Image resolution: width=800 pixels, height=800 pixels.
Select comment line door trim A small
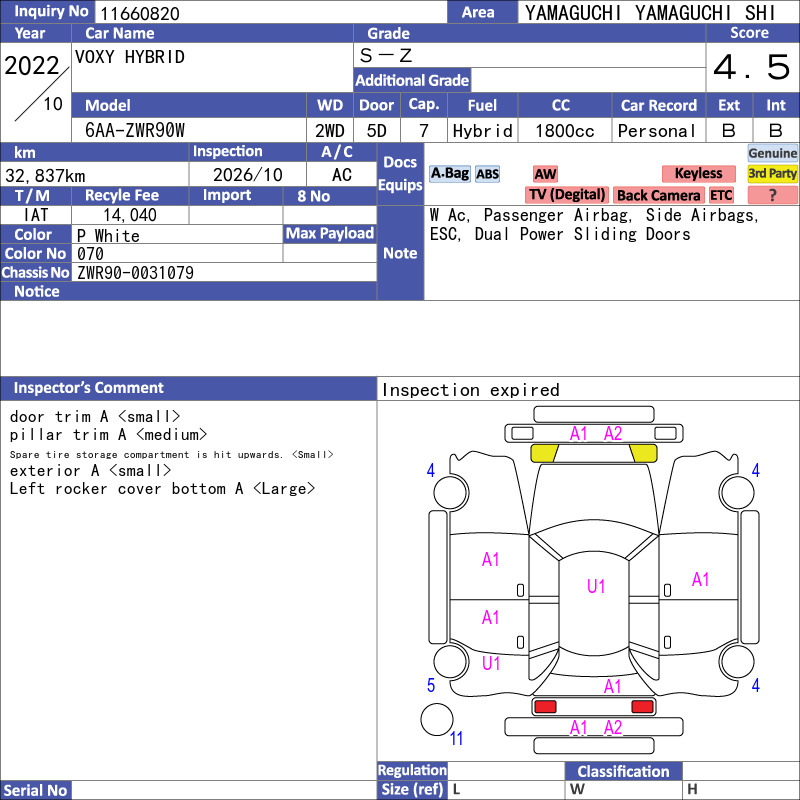95,417
